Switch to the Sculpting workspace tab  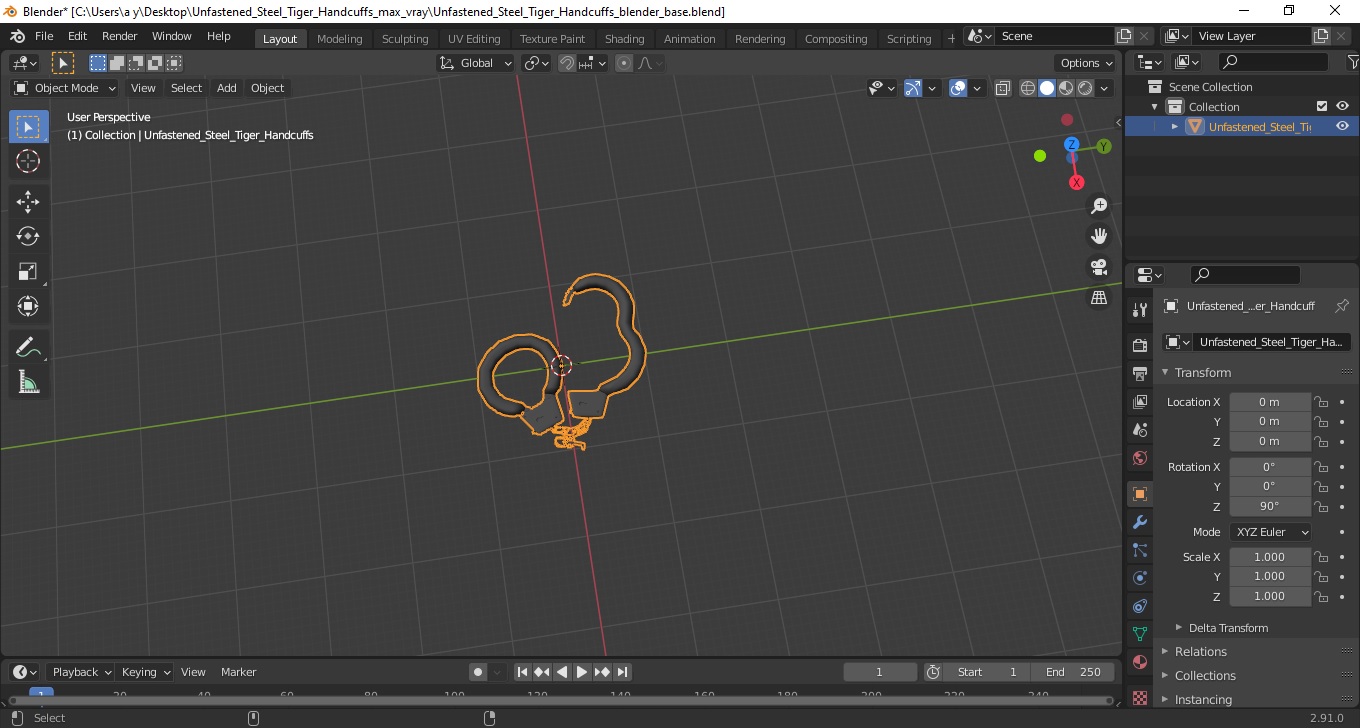405,39
